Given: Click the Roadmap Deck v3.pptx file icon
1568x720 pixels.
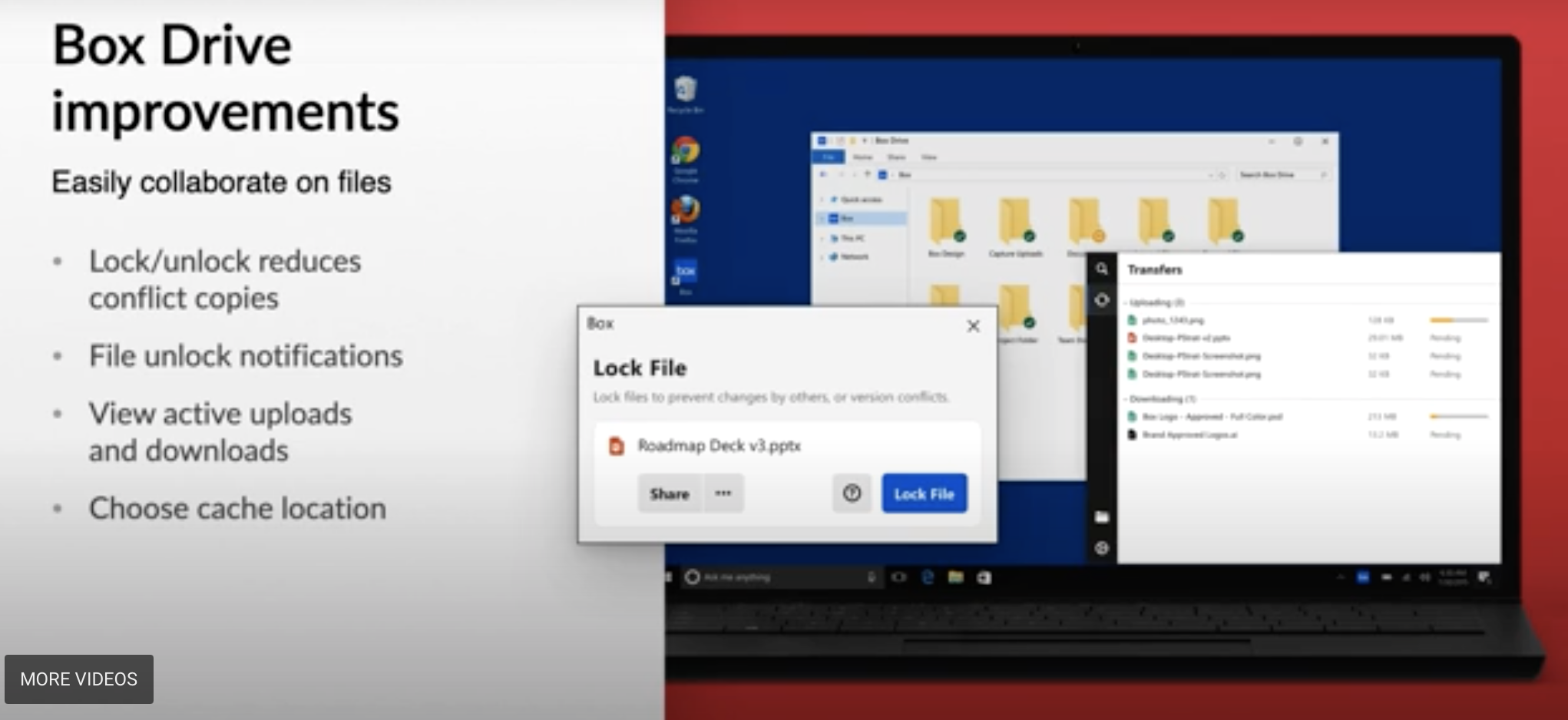Looking at the screenshot, I should point(616,446).
